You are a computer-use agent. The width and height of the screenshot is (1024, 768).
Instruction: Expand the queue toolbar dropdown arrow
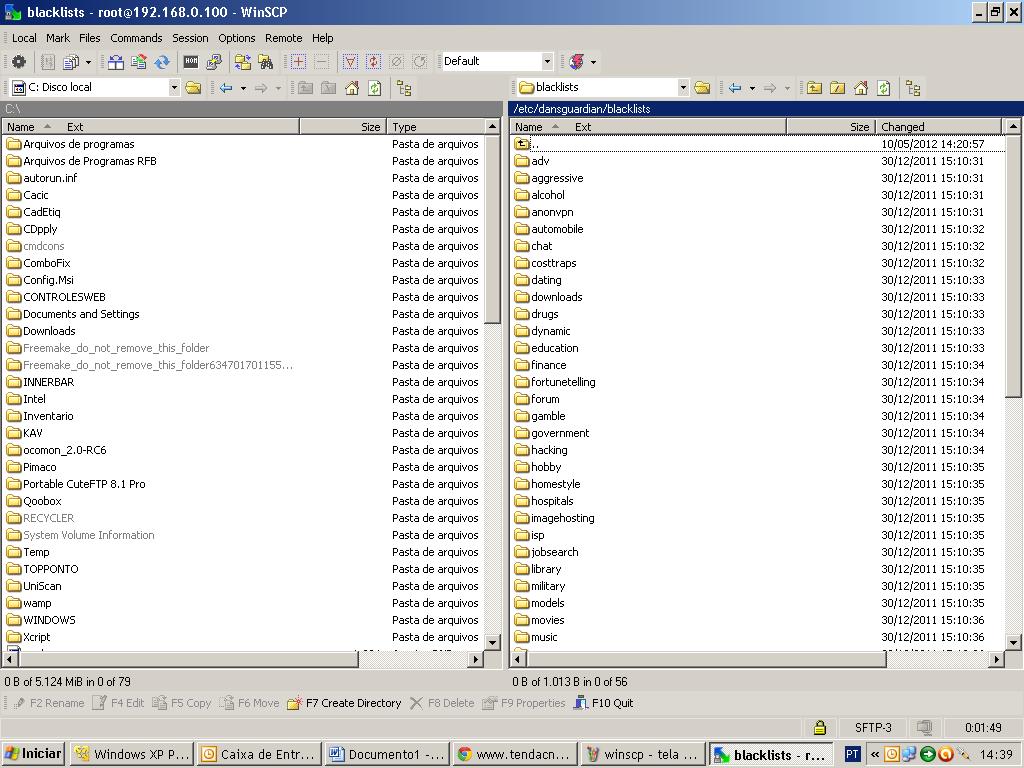[88, 62]
